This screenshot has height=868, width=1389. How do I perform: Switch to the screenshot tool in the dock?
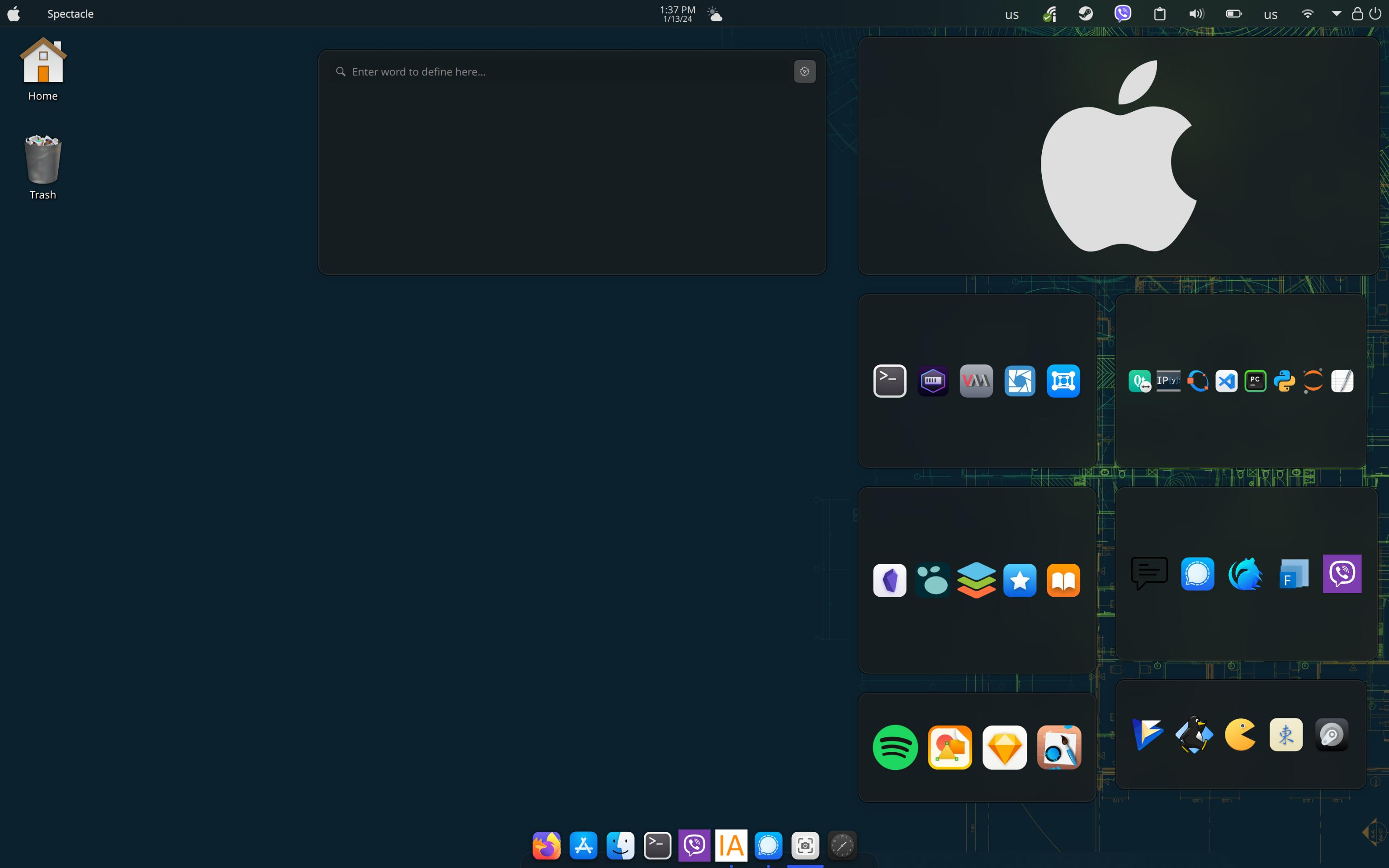tap(805, 845)
